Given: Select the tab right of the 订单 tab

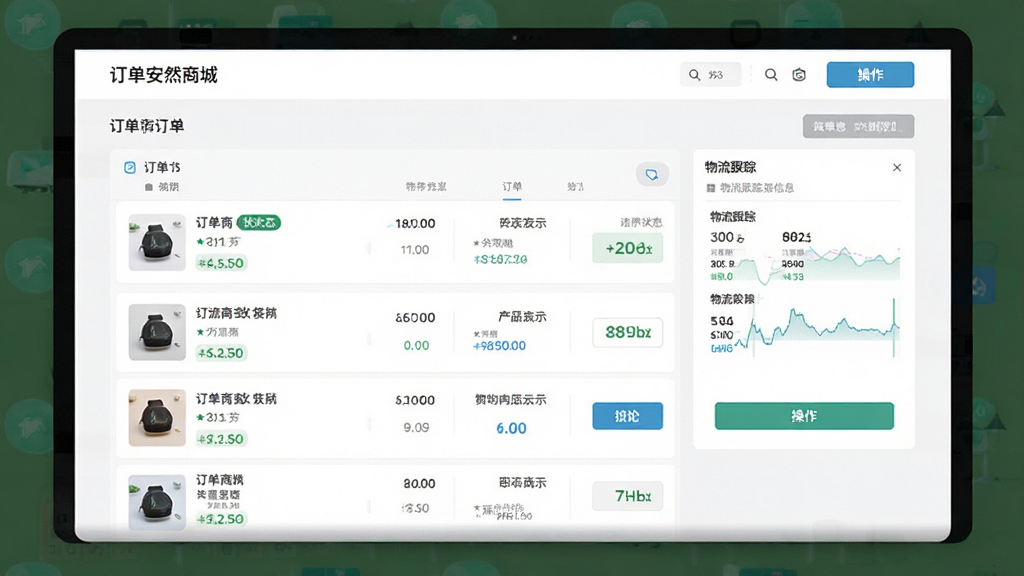Looking at the screenshot, I should [575, 187].
